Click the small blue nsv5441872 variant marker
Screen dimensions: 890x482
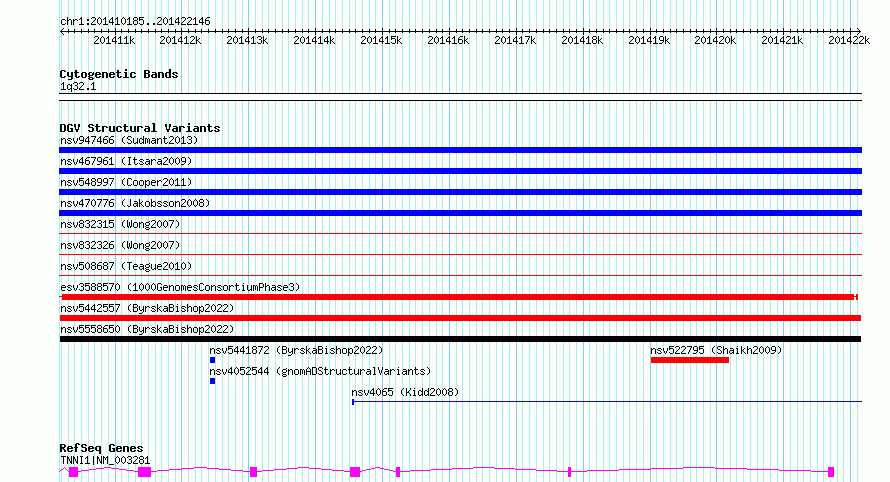click(212, 360)
